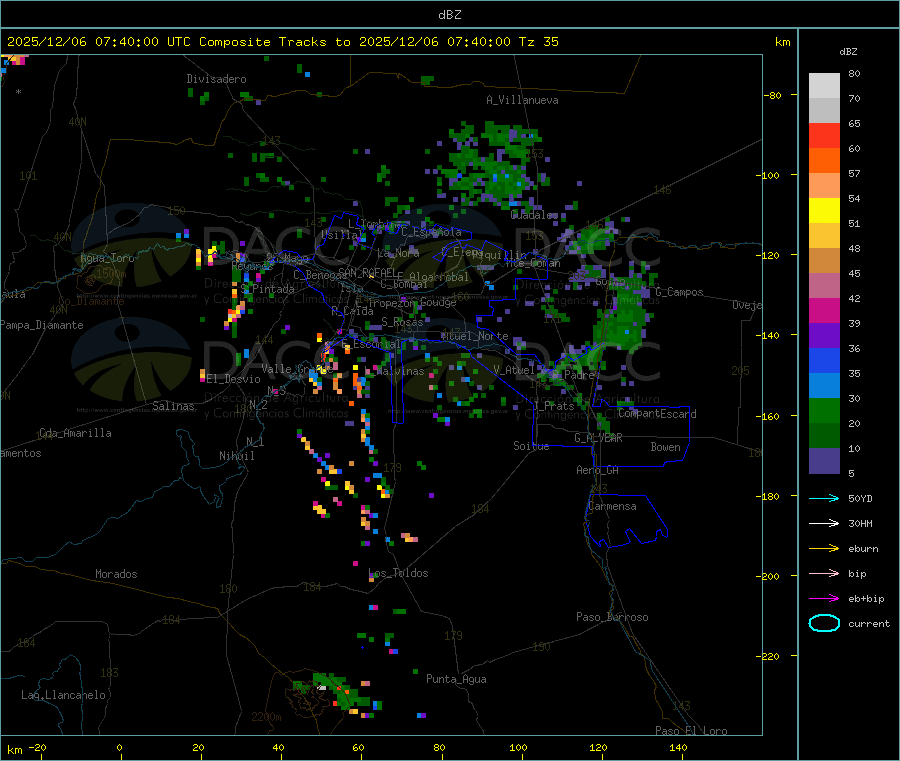900x761 pixels.
Task: Click the 'Pampa_Diamante' map label
Action: point(42,325)
